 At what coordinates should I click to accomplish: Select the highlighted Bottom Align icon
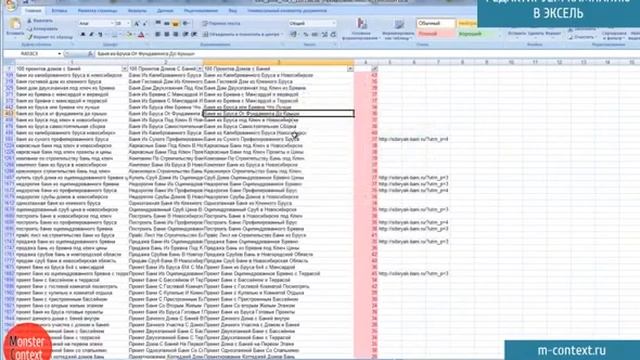tap(176, 24)
